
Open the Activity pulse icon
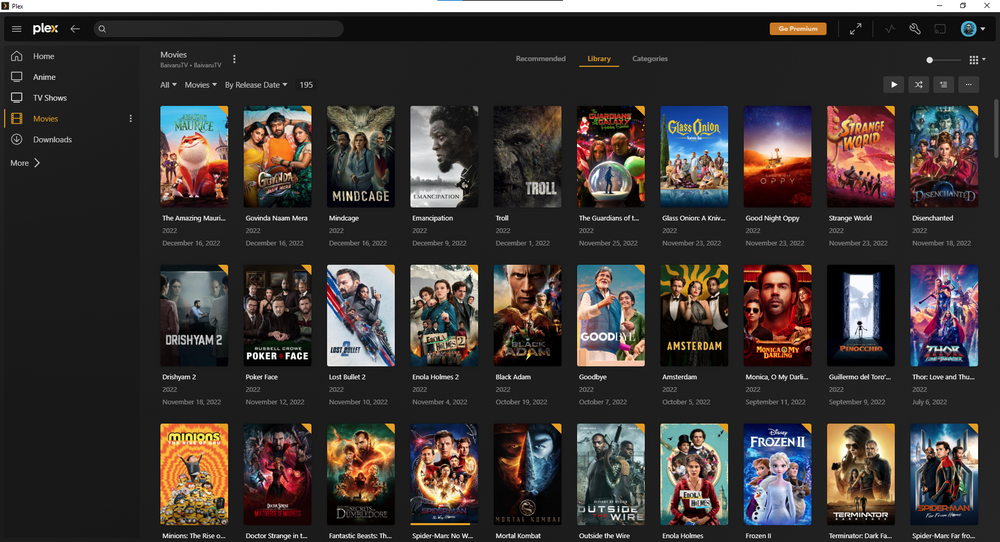890,29
